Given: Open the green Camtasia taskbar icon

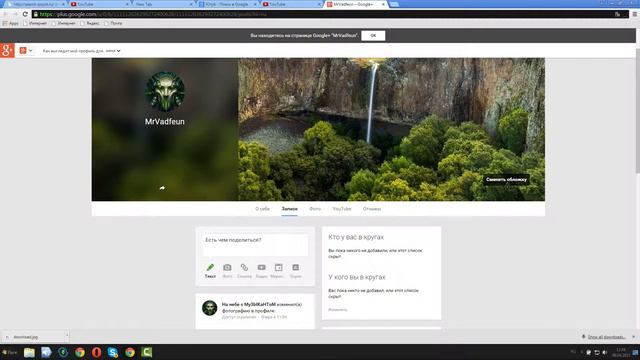Looking at the screenshot, I should tap(147, 352).
